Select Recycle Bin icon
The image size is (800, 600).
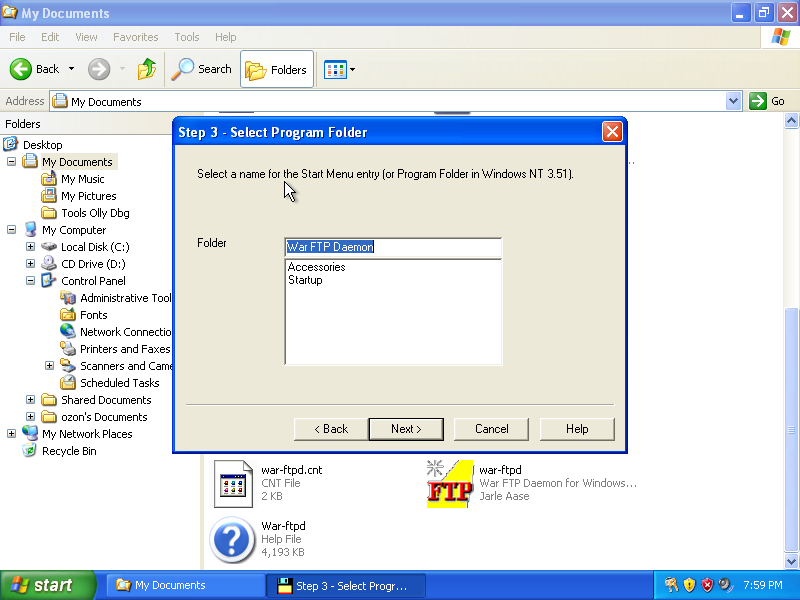(30, 451)
